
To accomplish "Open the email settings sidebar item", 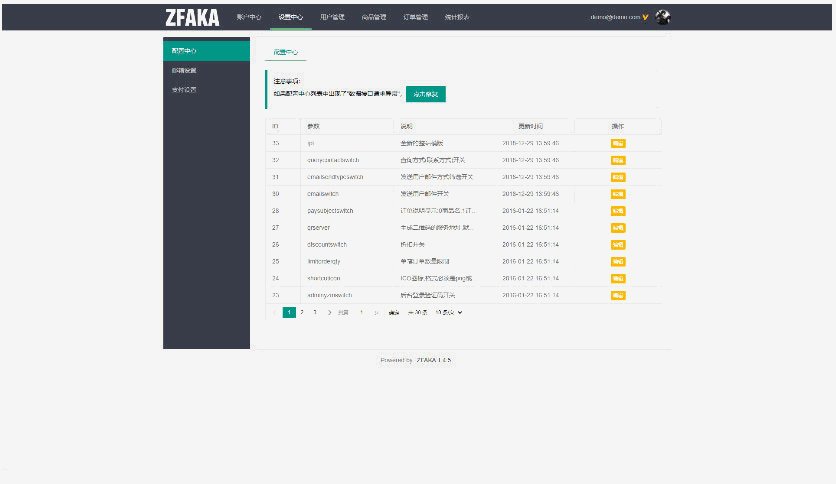I will pos(206,70).
